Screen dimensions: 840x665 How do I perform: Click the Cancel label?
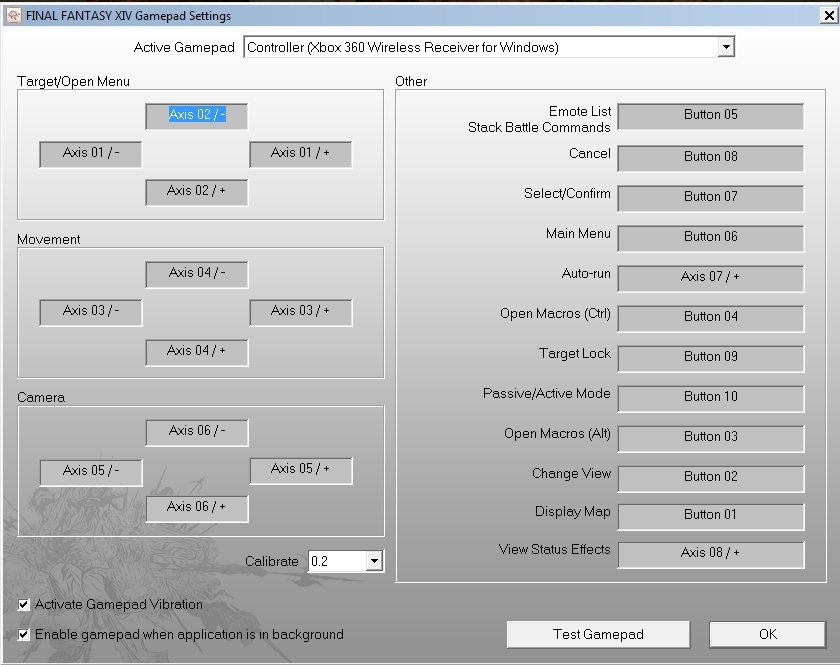coord(590,154)
